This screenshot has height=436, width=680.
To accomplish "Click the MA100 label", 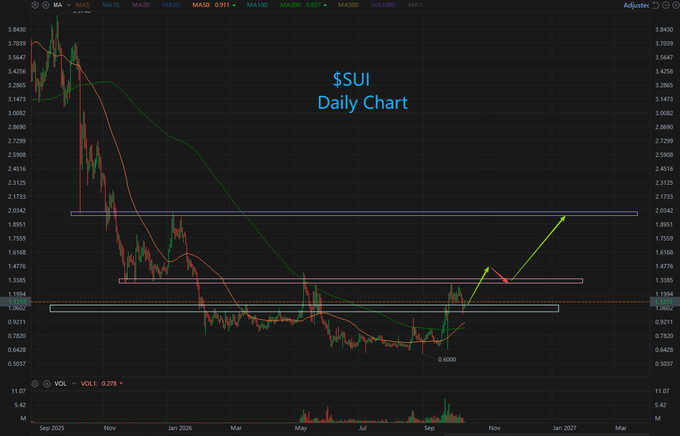I will 256,5.
